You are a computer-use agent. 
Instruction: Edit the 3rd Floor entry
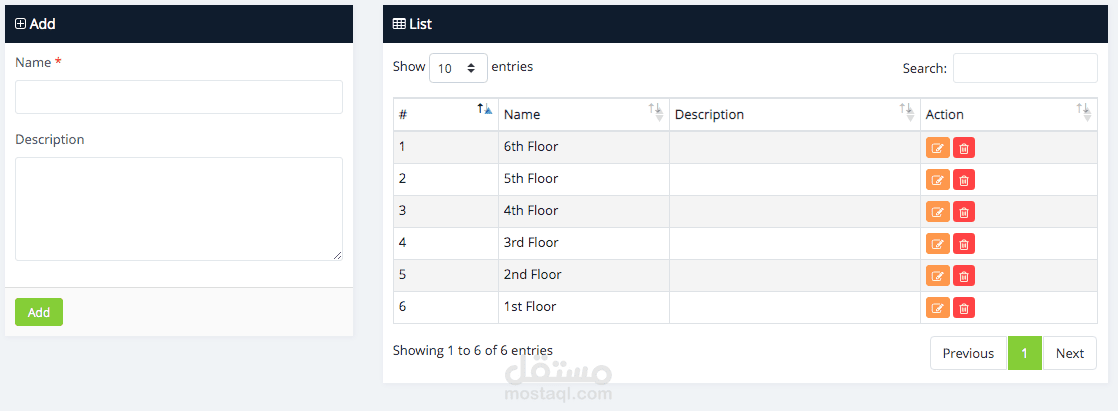(937, 244)
